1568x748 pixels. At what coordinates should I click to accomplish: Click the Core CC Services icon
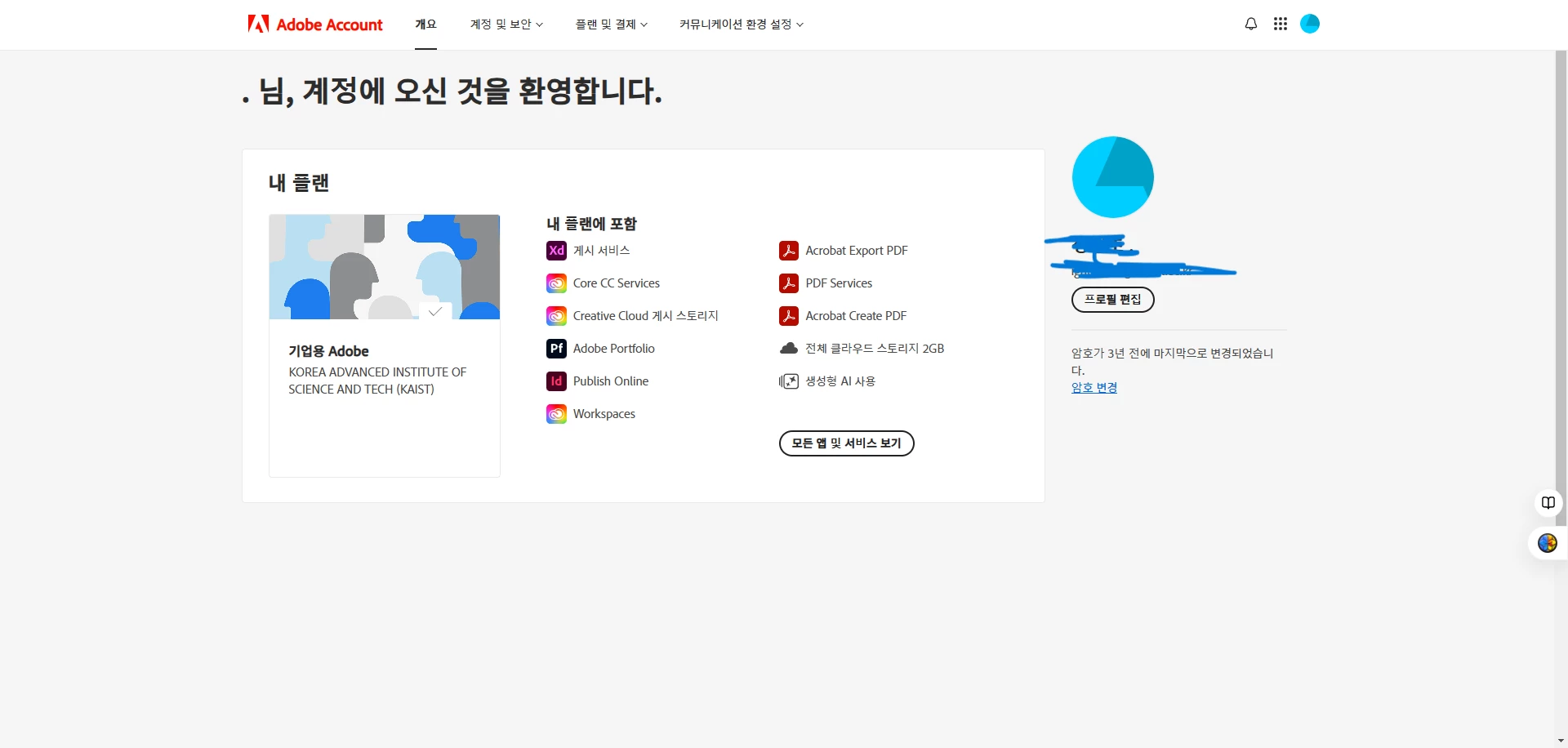(556, 283)
